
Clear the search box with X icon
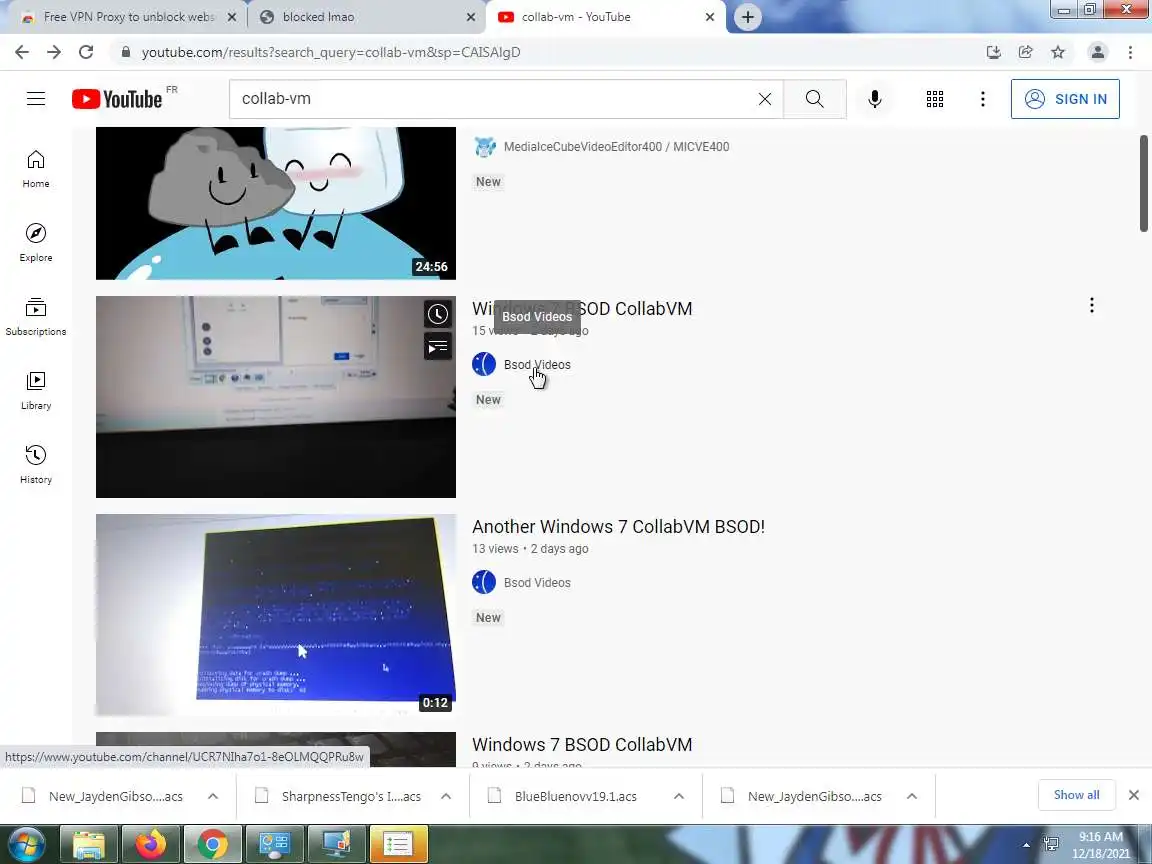pos(765,98)
